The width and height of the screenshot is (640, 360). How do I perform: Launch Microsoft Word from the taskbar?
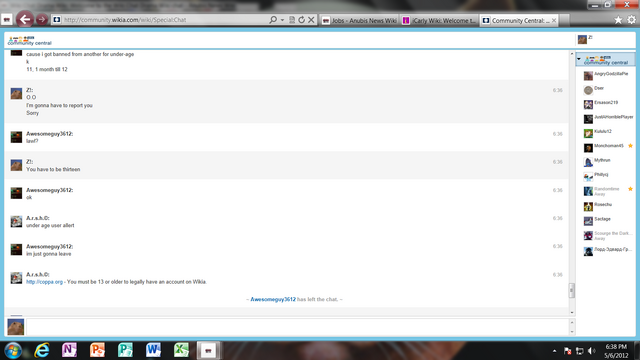tap(153, 350)
